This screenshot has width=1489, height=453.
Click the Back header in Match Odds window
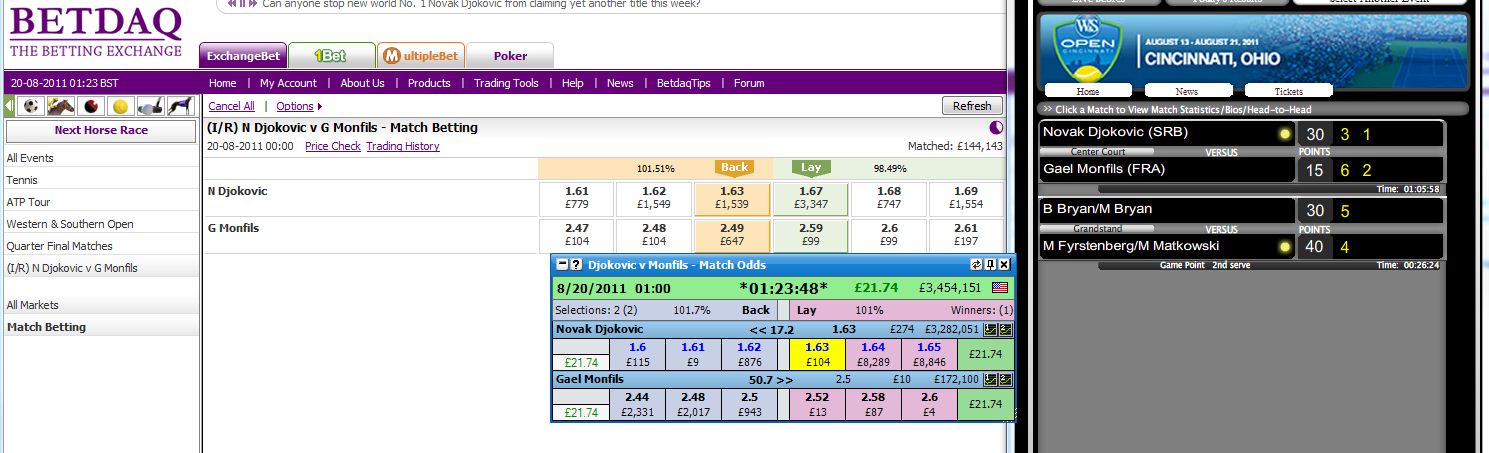(755, 310)
